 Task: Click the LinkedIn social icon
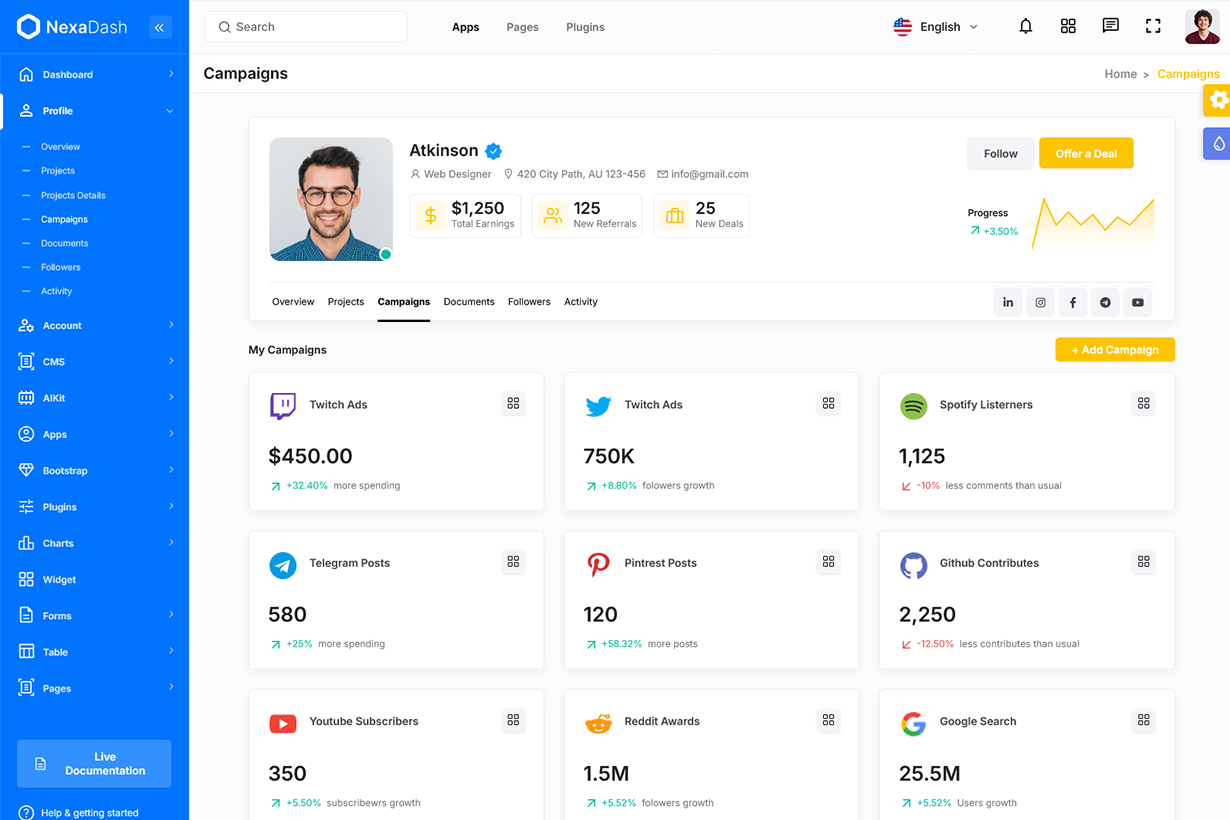pyautogui.click(x=1008, y=302)
